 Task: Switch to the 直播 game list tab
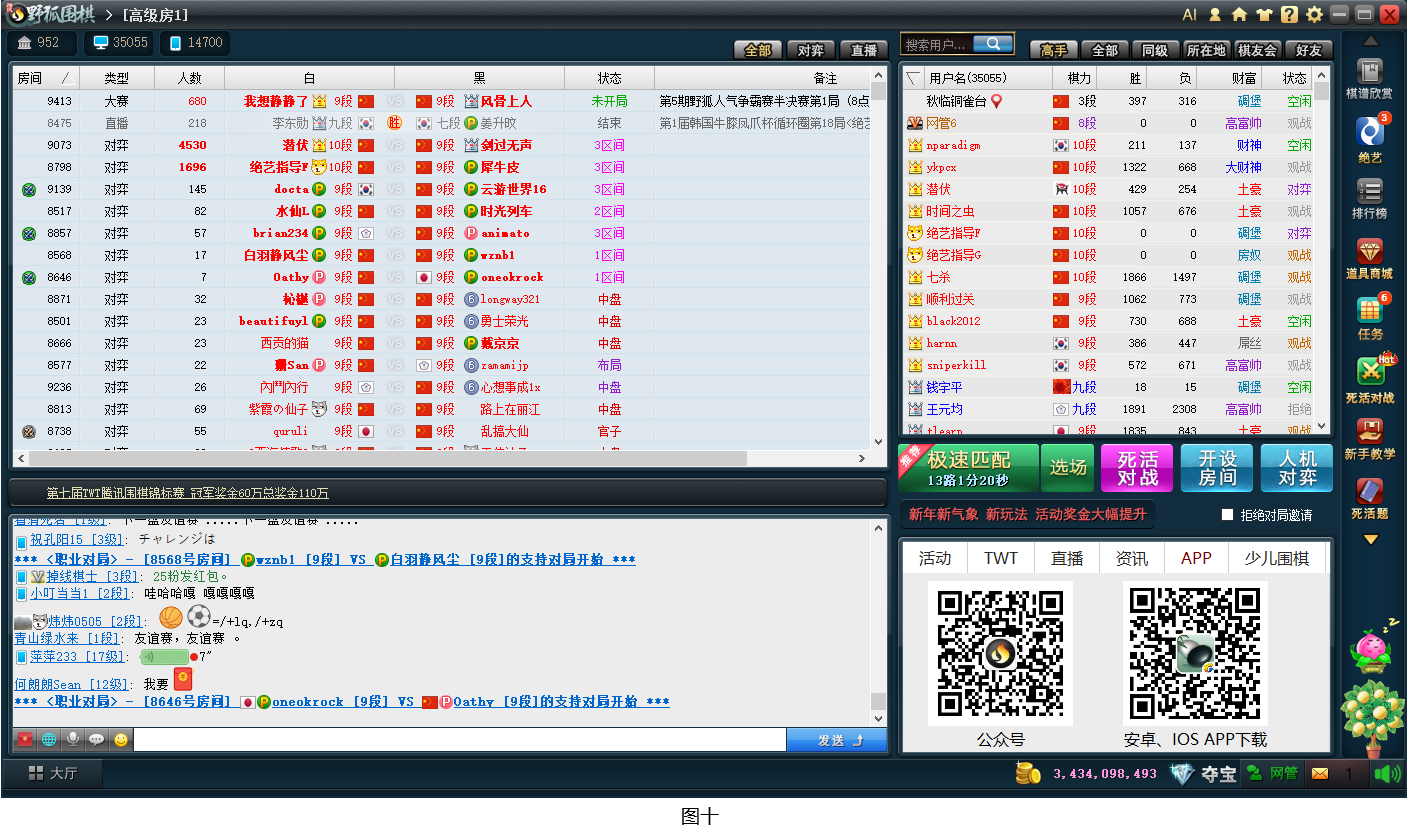[861, 48]
